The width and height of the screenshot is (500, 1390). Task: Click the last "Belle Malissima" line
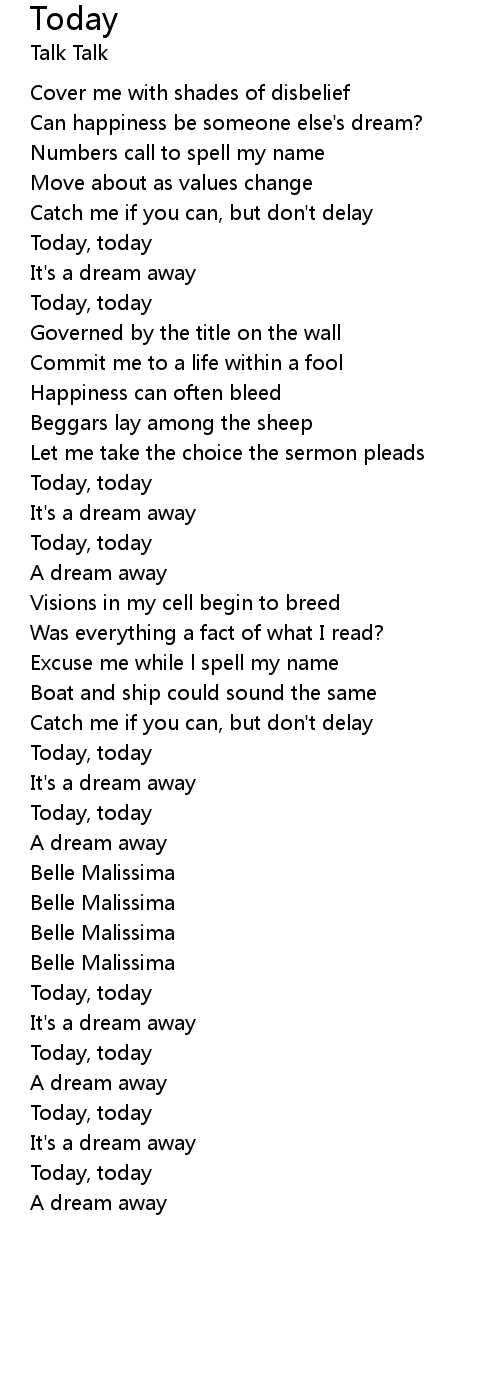coord(102,963)
